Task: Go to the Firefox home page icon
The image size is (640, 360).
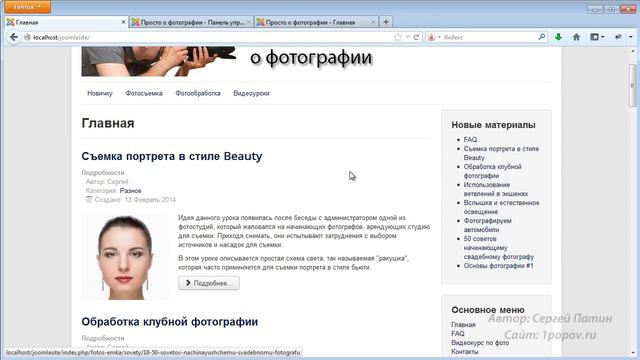Action: pyautogui.click(x=576, y=37)
